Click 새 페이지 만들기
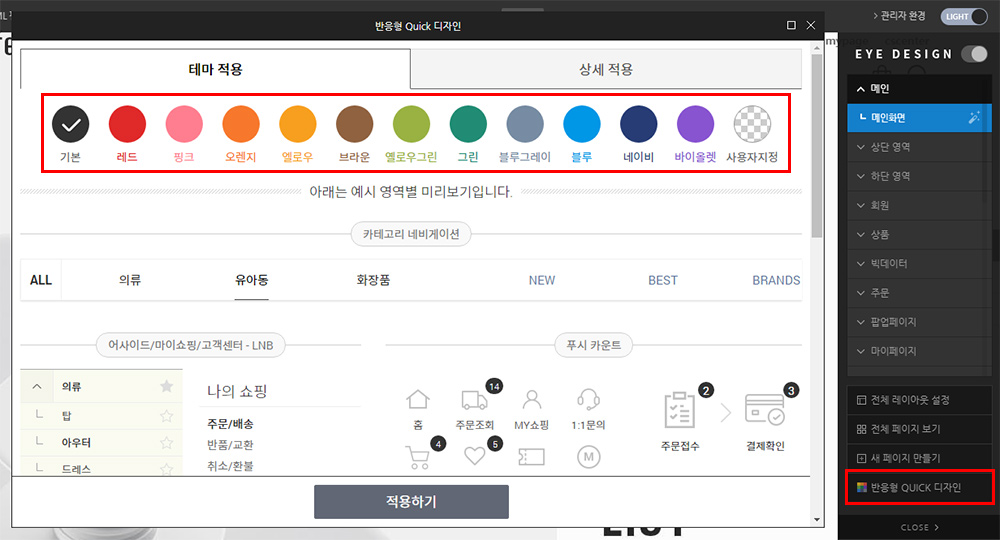Screen dimensions: 1000x540 pos(919,458)
